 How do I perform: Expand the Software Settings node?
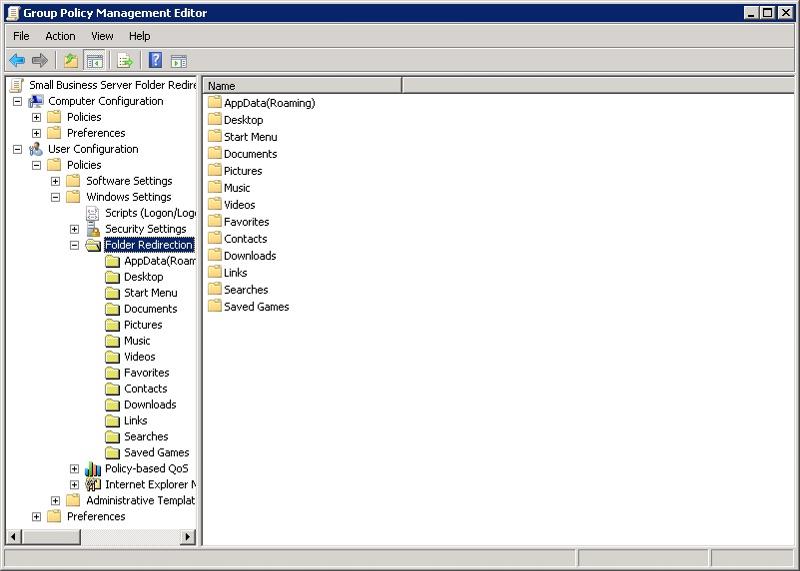tap(55, 181)
